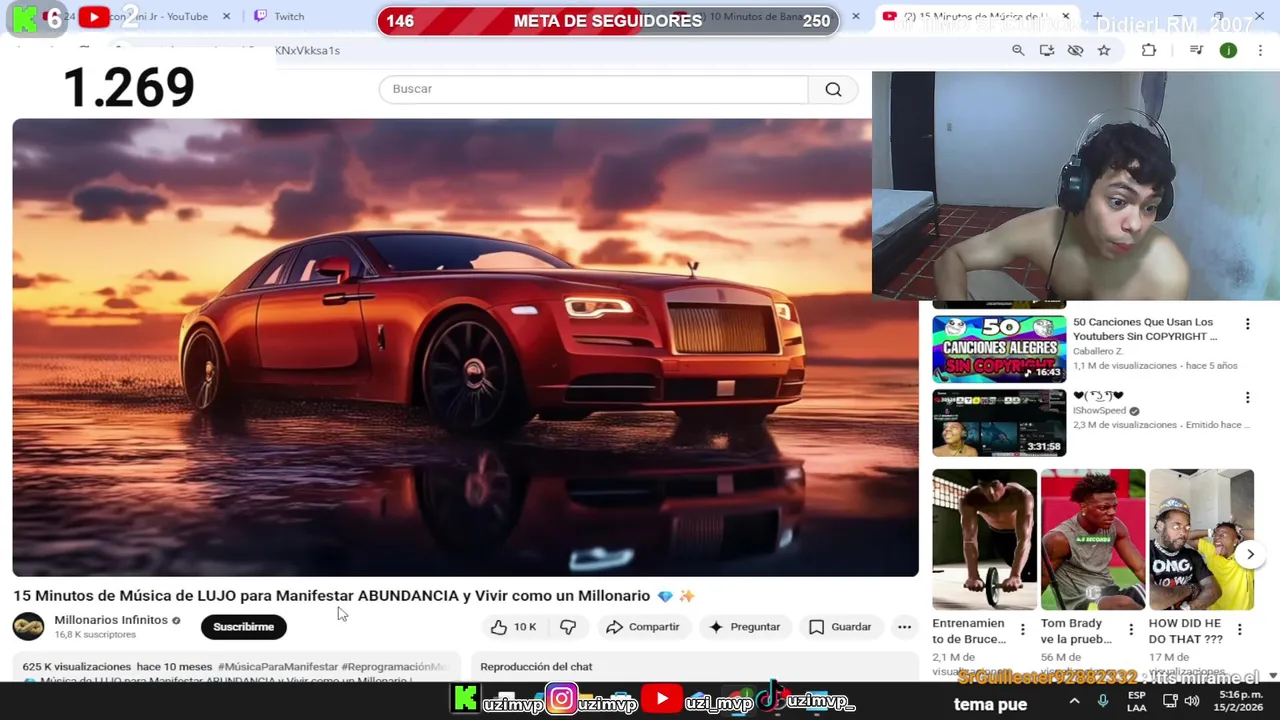Open more actions three-dot menu under video
This screenshot has width=1280, height=720.
[904, 627]
